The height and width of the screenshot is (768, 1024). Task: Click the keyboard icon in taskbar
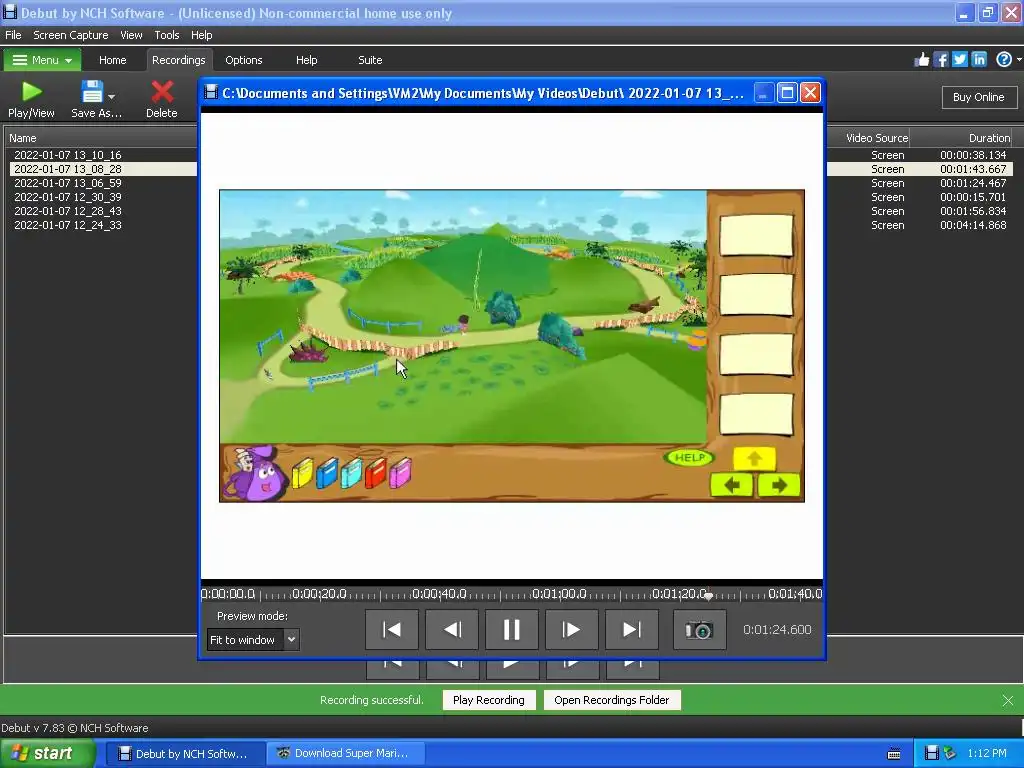point(894,754)
